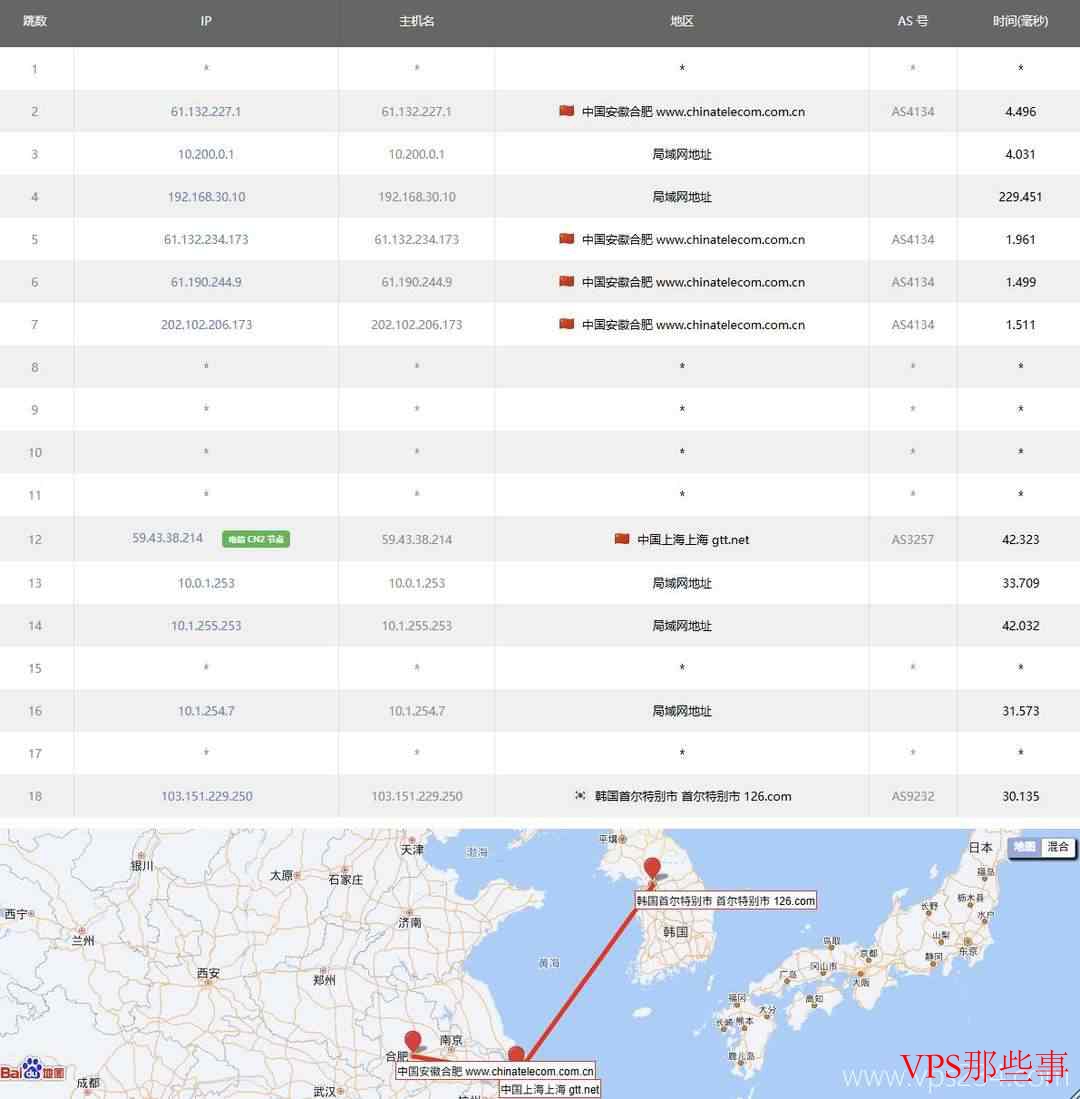Click the 跳数 column header
The width and height of the screenshot is (1080, 1099).
click(x=35, y=21)
